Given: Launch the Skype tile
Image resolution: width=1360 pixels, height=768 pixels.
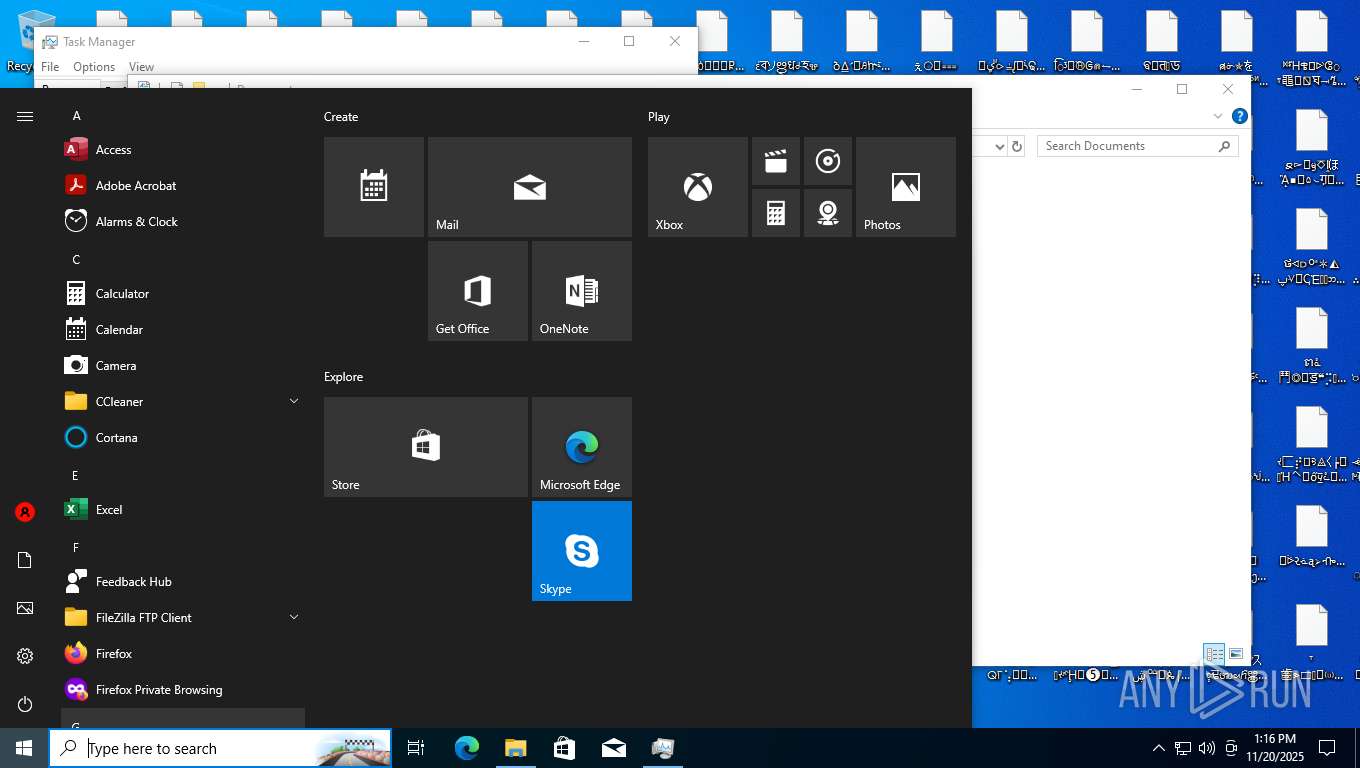Looking at the screenshot, I should pyautogui.click(x=582, y=551).
